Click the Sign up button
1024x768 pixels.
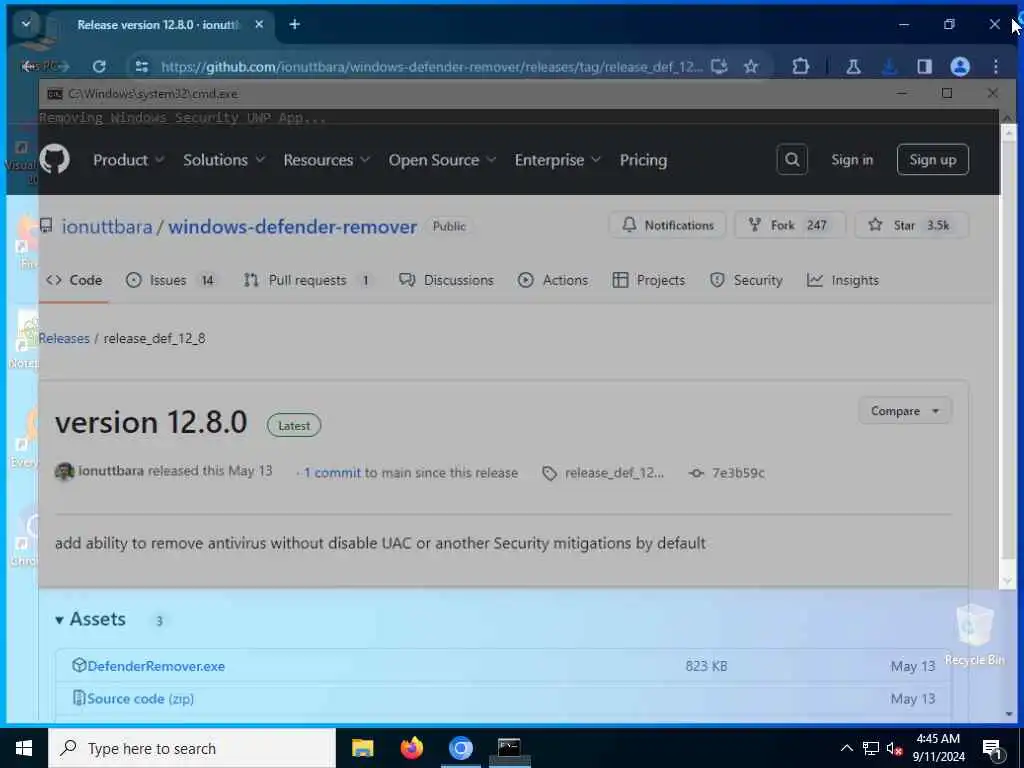click(x=933, y=159)
